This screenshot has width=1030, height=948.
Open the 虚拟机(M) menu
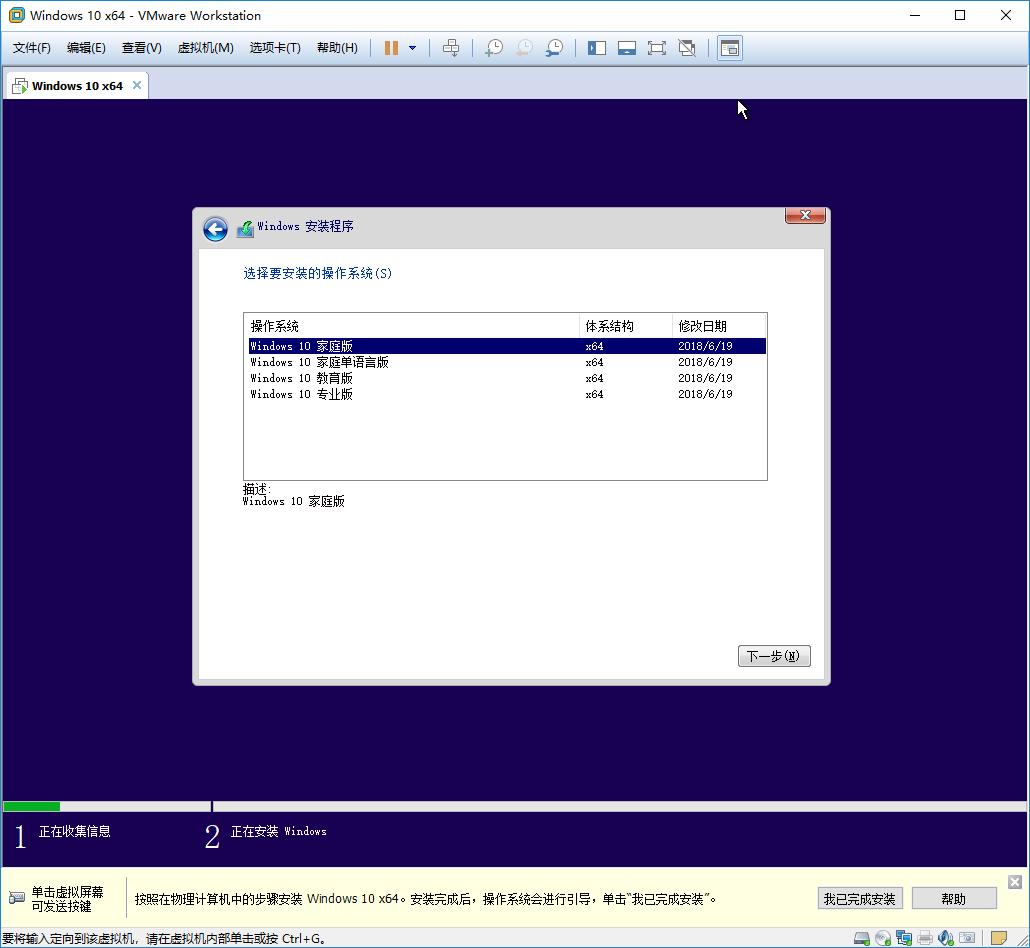click(x=205, y=47)
